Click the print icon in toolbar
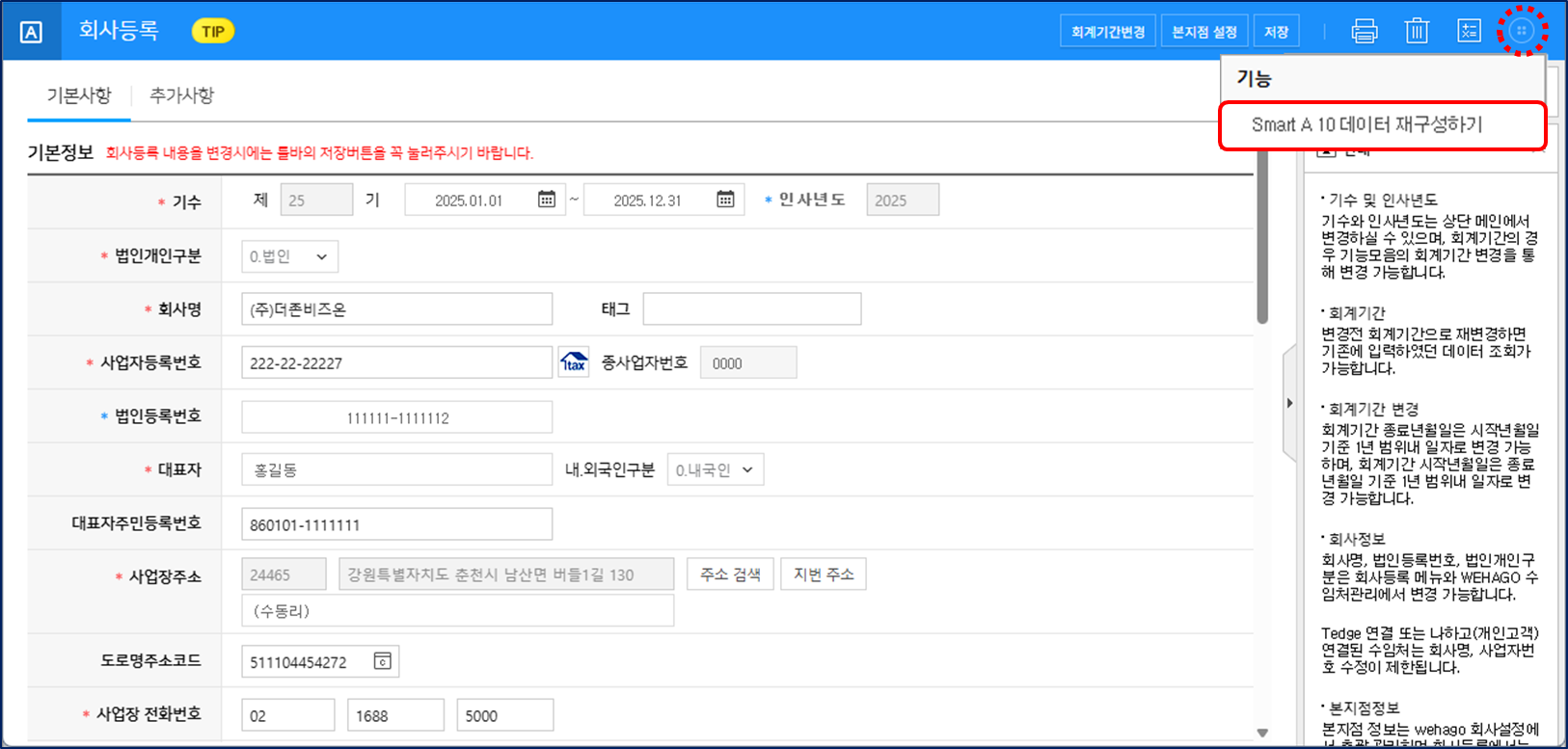This screenshot has width=1568, height=749. 1365,32
